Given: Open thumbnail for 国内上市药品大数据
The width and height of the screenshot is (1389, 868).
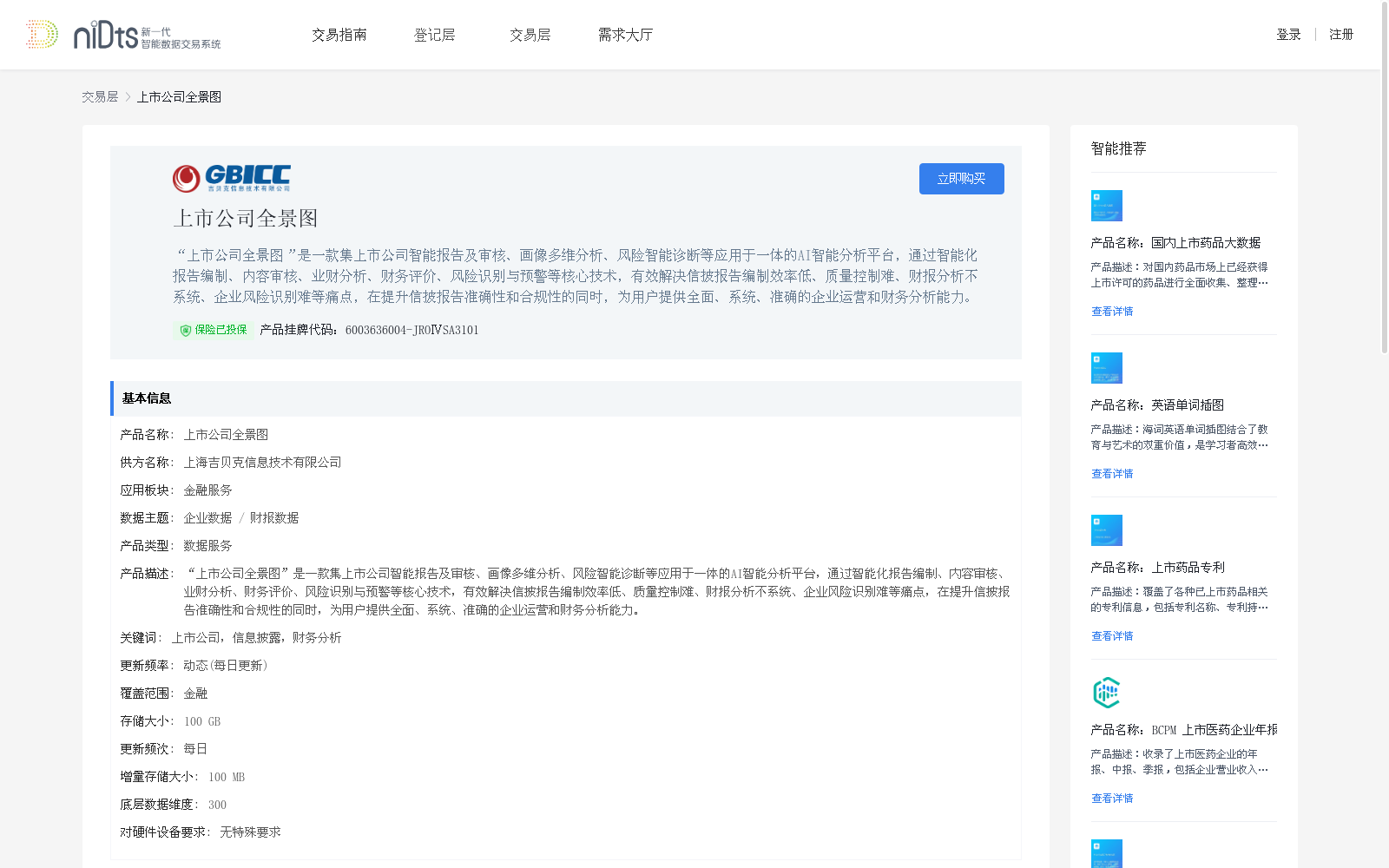Looking at the screenshot, I should point(1107,206).
